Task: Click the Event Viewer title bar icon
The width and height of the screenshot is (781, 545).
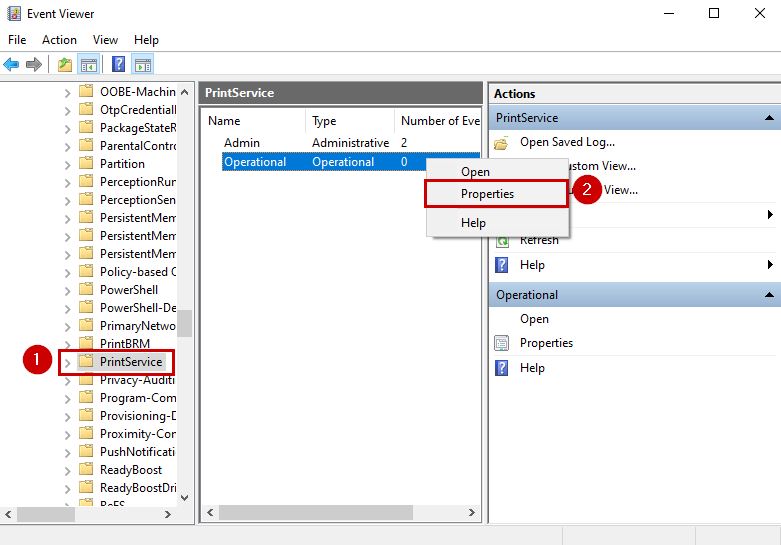Action: pyautogui.click(x=14, y=13)
